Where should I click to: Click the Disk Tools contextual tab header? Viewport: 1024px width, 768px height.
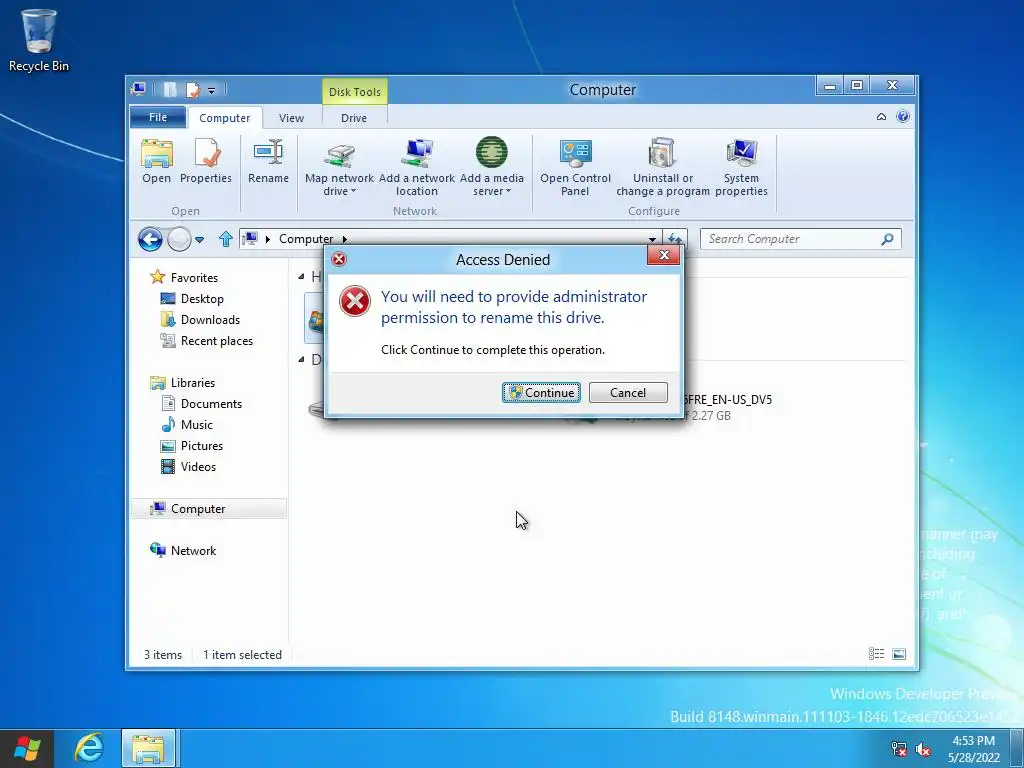coord(355,92)
